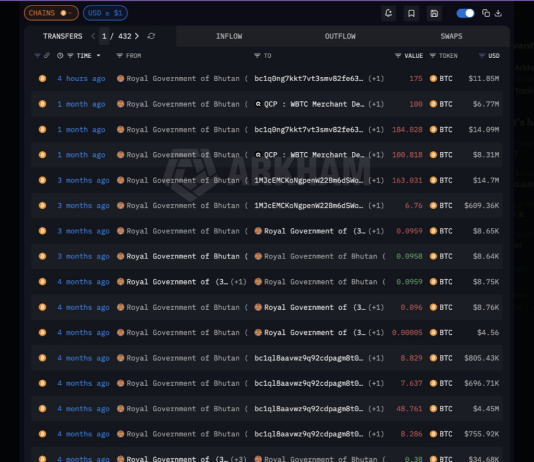This screenshot has height=462, width=534.
Task: Click the page number field showing 1
Action: point(104,36)
